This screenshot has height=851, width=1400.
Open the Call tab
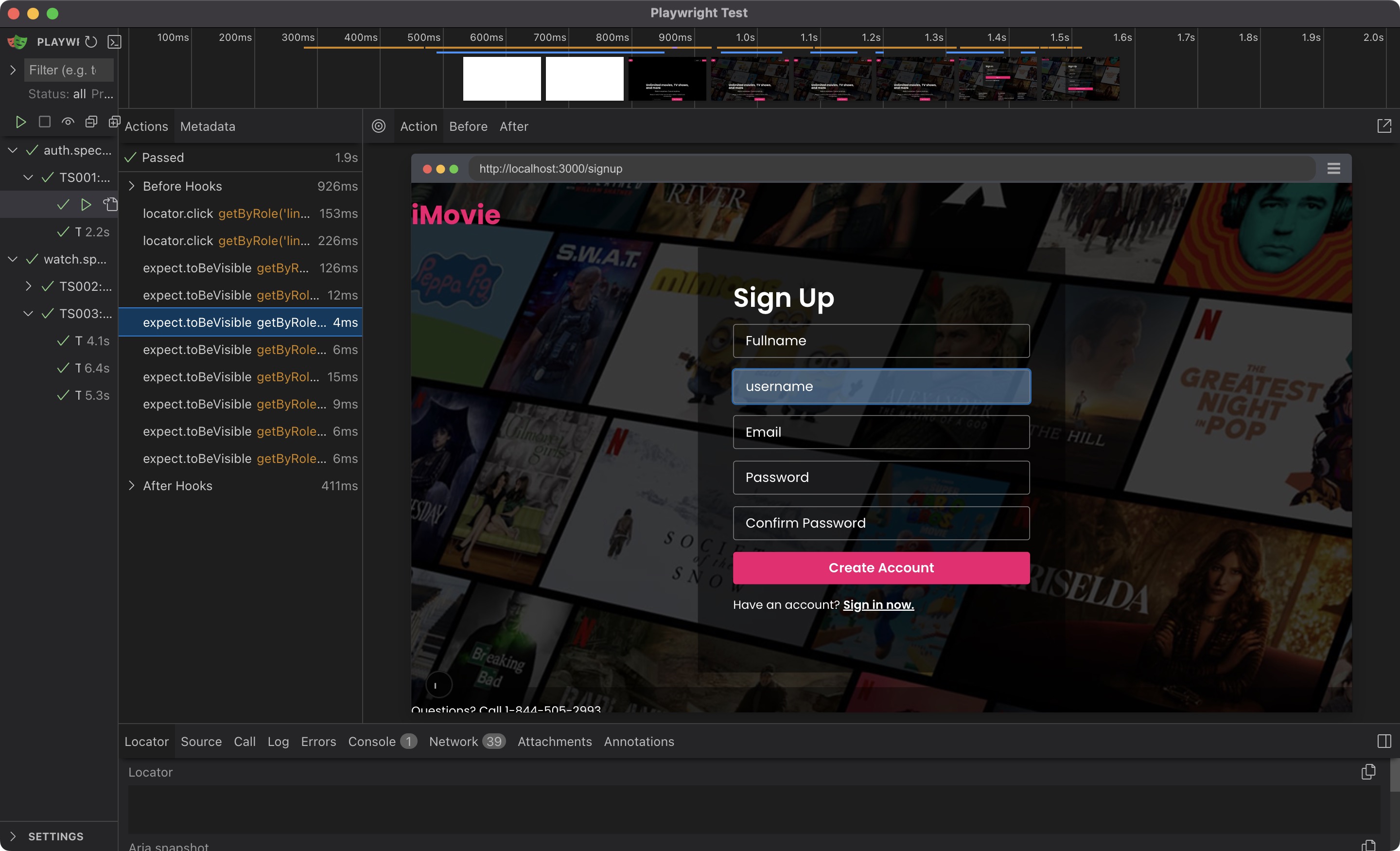[x=245, y=741]
